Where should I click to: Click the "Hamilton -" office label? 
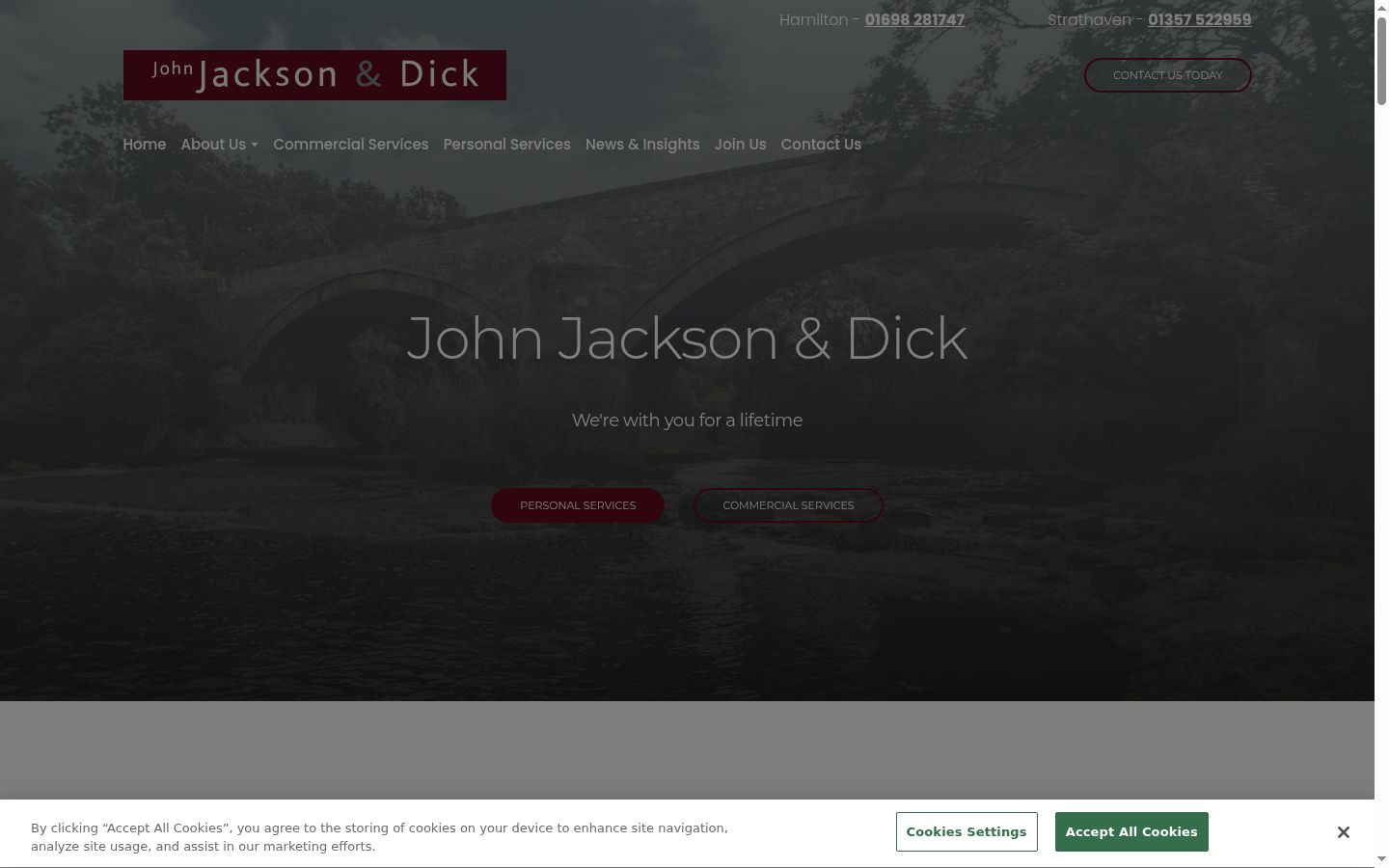click(820, 20)
